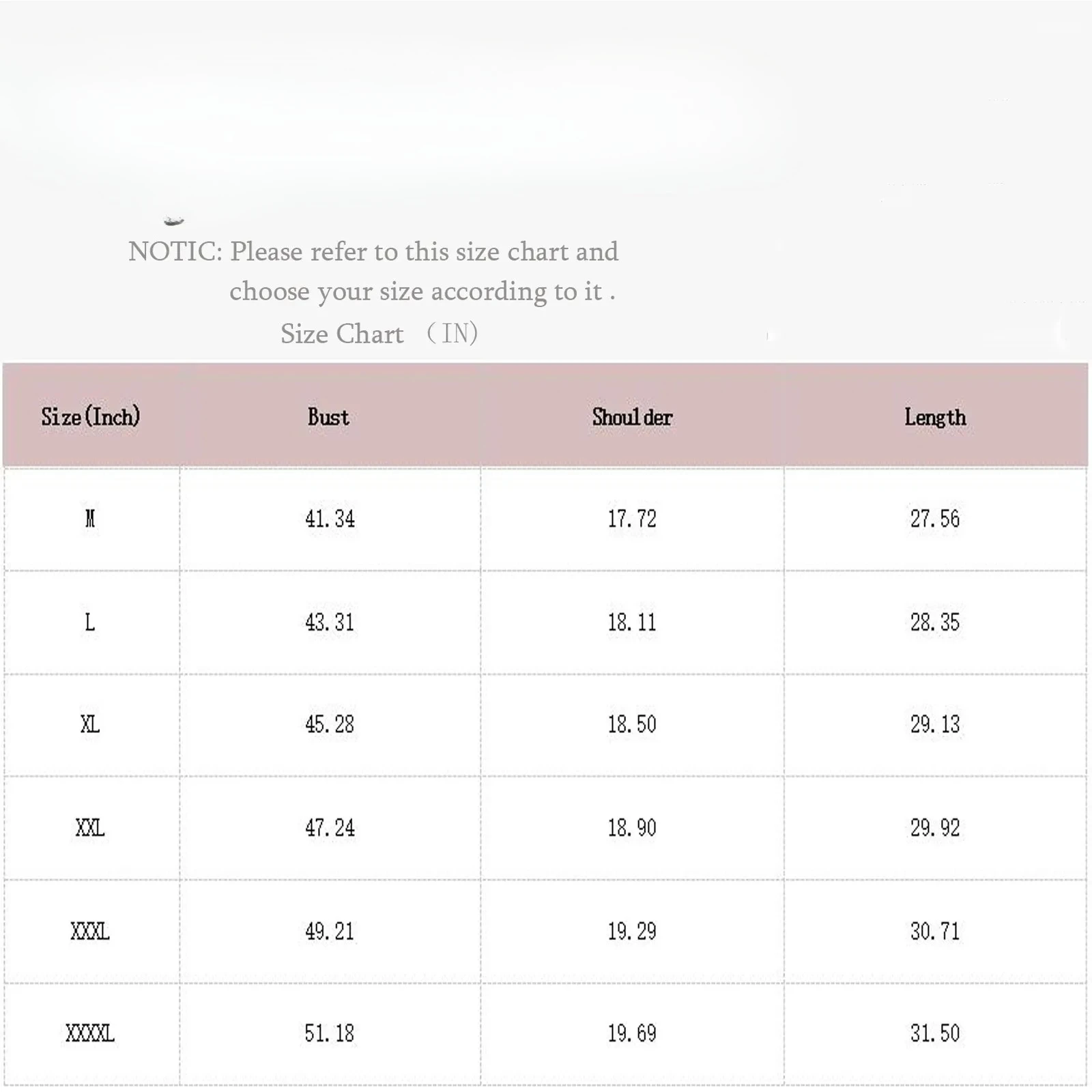
Task: Click the 29.13 length value
Action: (935, 724)
